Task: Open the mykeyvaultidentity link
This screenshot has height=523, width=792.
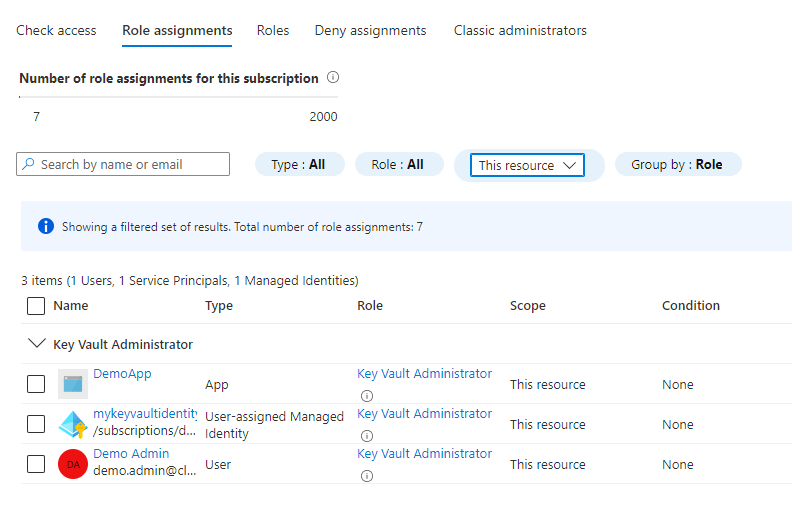Action: [x=145, y=414]
